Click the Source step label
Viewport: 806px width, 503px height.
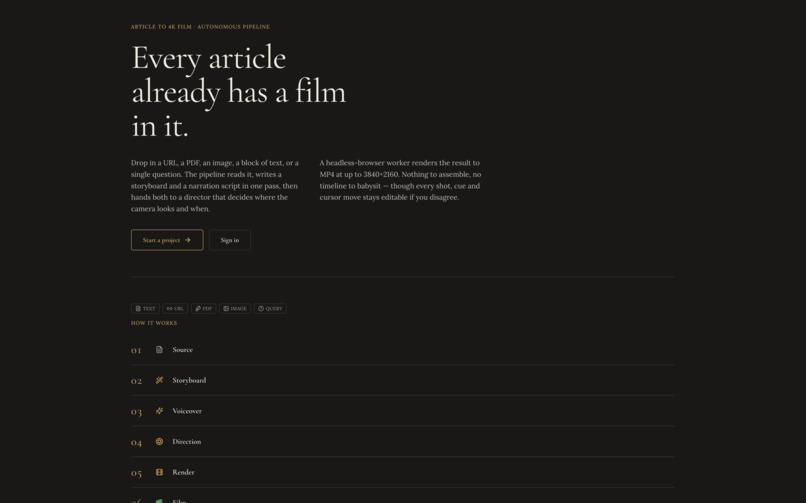pos(182,349)
